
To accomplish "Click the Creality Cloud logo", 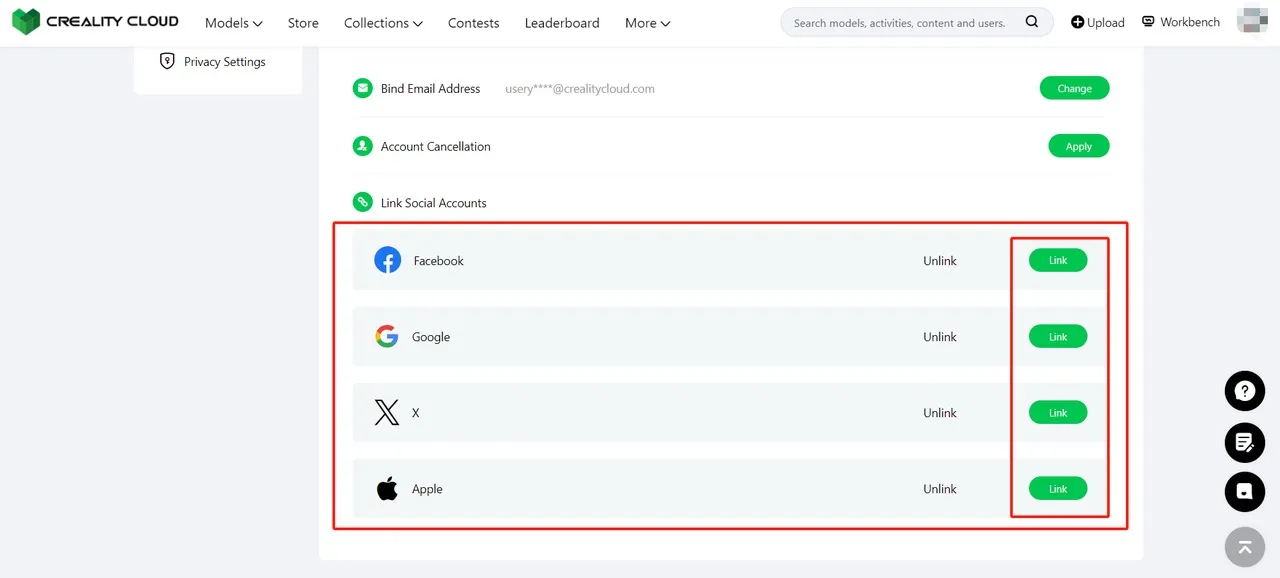I will pos(95,22).
